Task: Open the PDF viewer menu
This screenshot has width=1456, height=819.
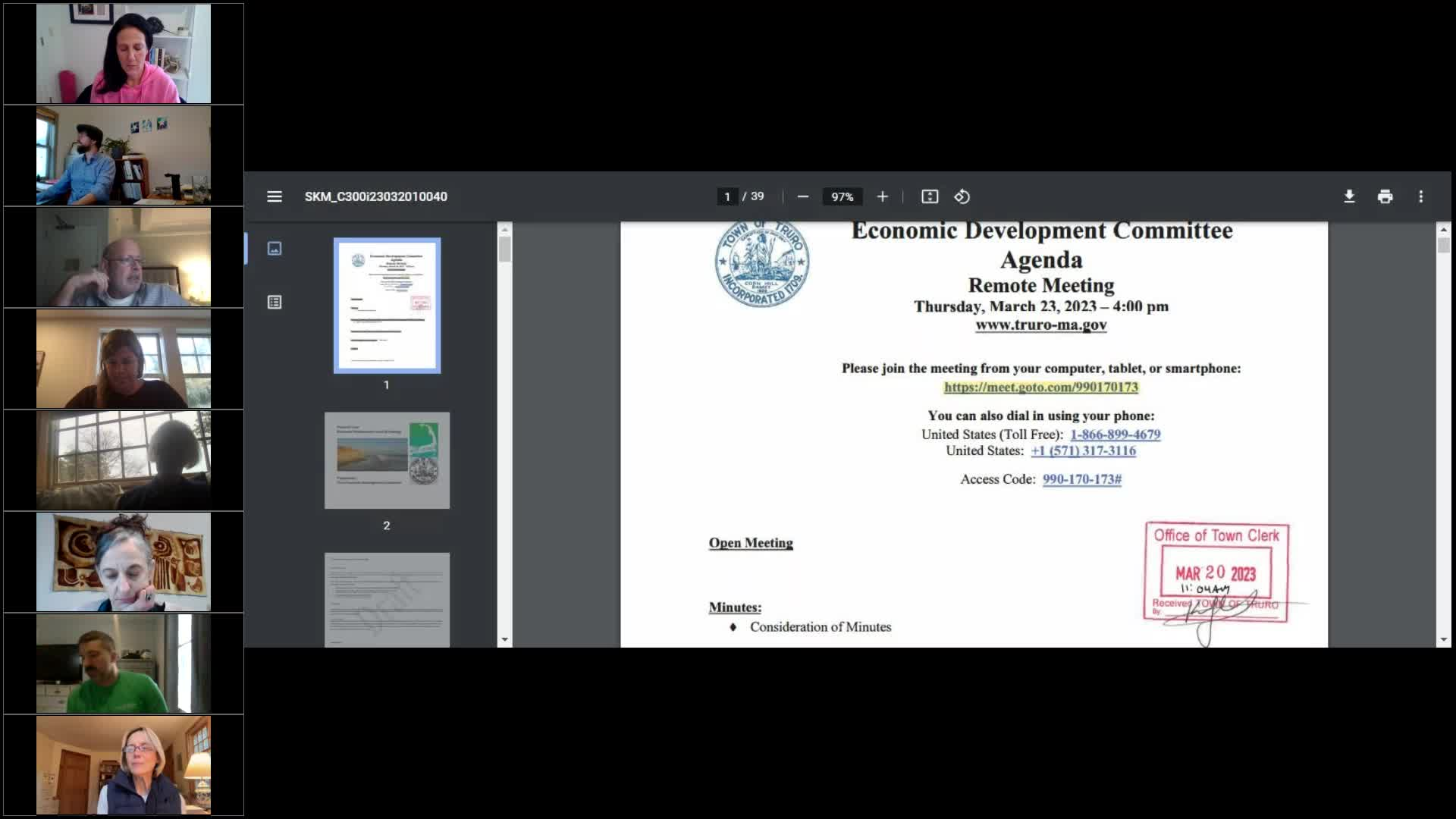Action: pos(274,196)
